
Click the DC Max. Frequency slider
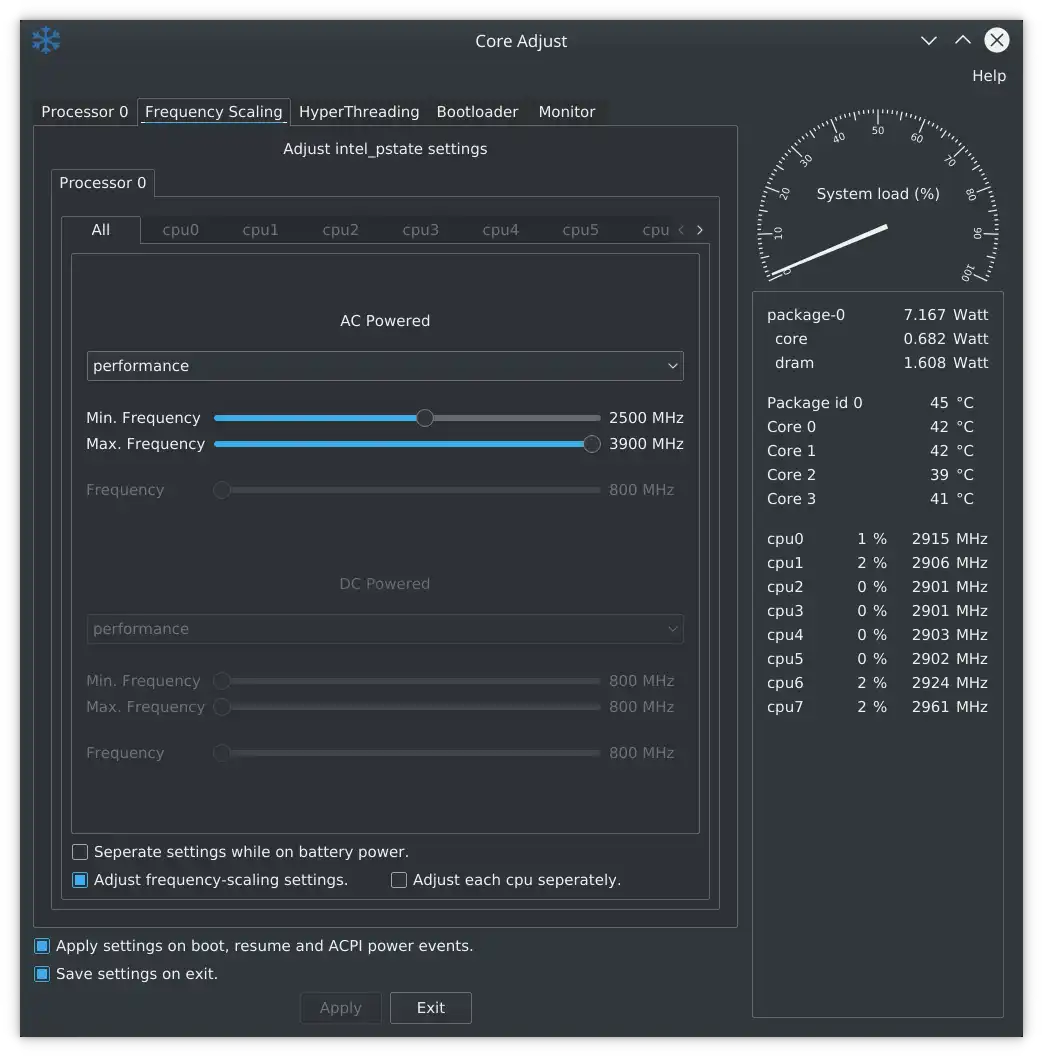pos(407,707)
